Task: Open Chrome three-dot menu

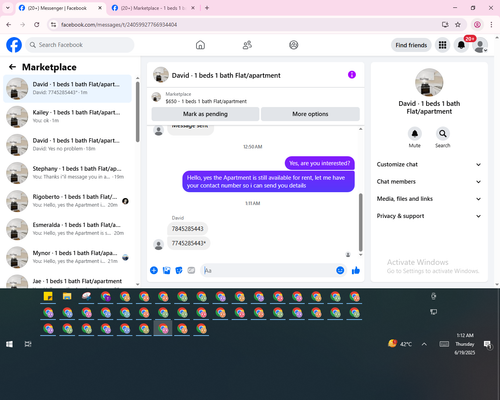Action: (491, 24)
